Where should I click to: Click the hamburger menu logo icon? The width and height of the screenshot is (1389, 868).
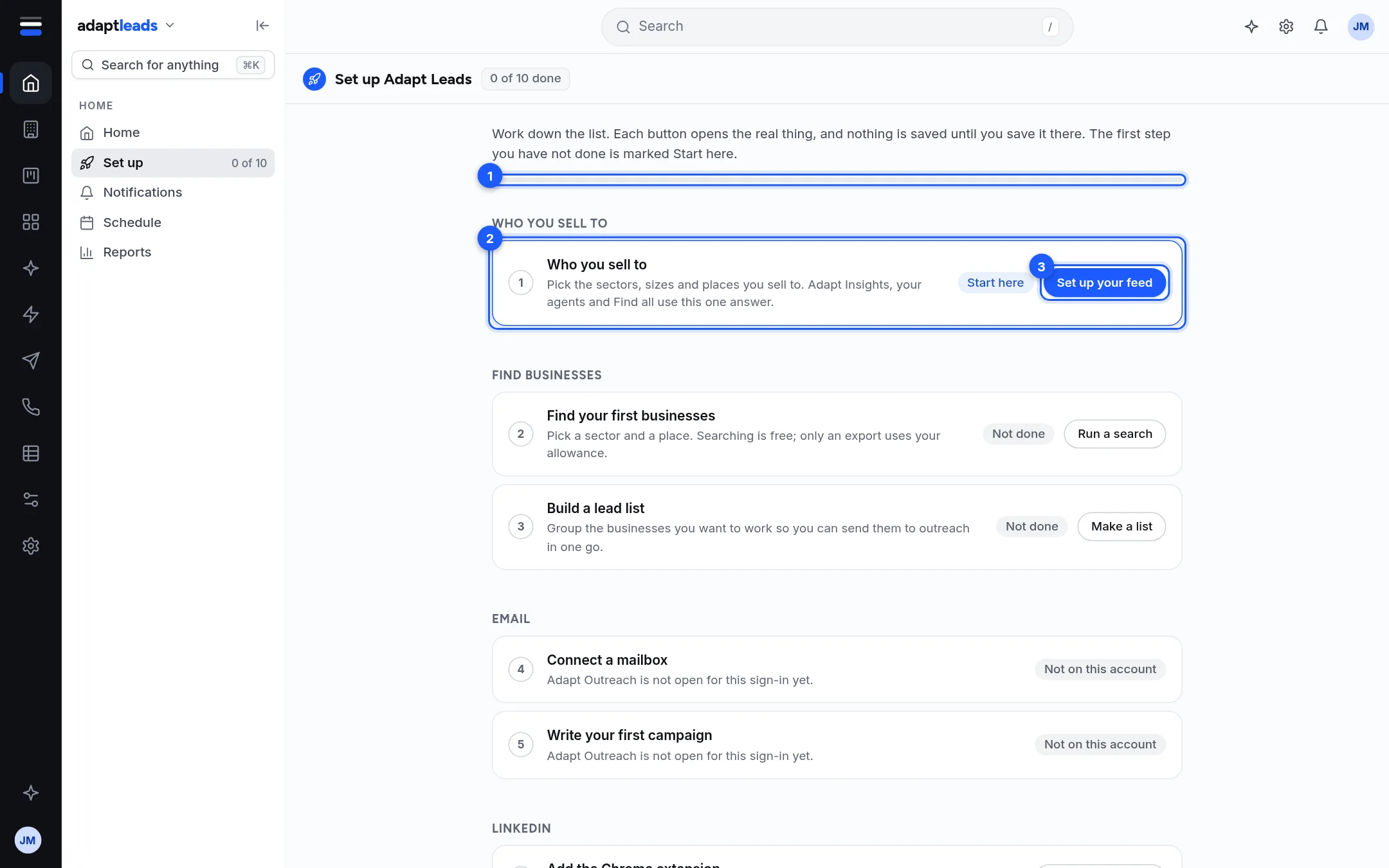click(x=30, y=26)
